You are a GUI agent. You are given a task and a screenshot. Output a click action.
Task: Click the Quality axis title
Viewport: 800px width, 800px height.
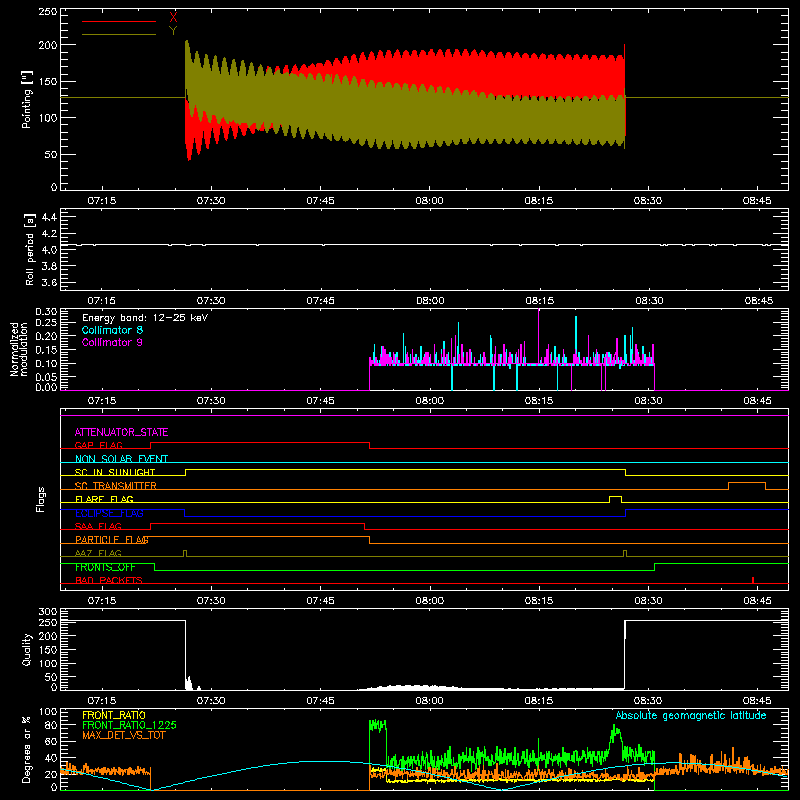click(26, 649)
